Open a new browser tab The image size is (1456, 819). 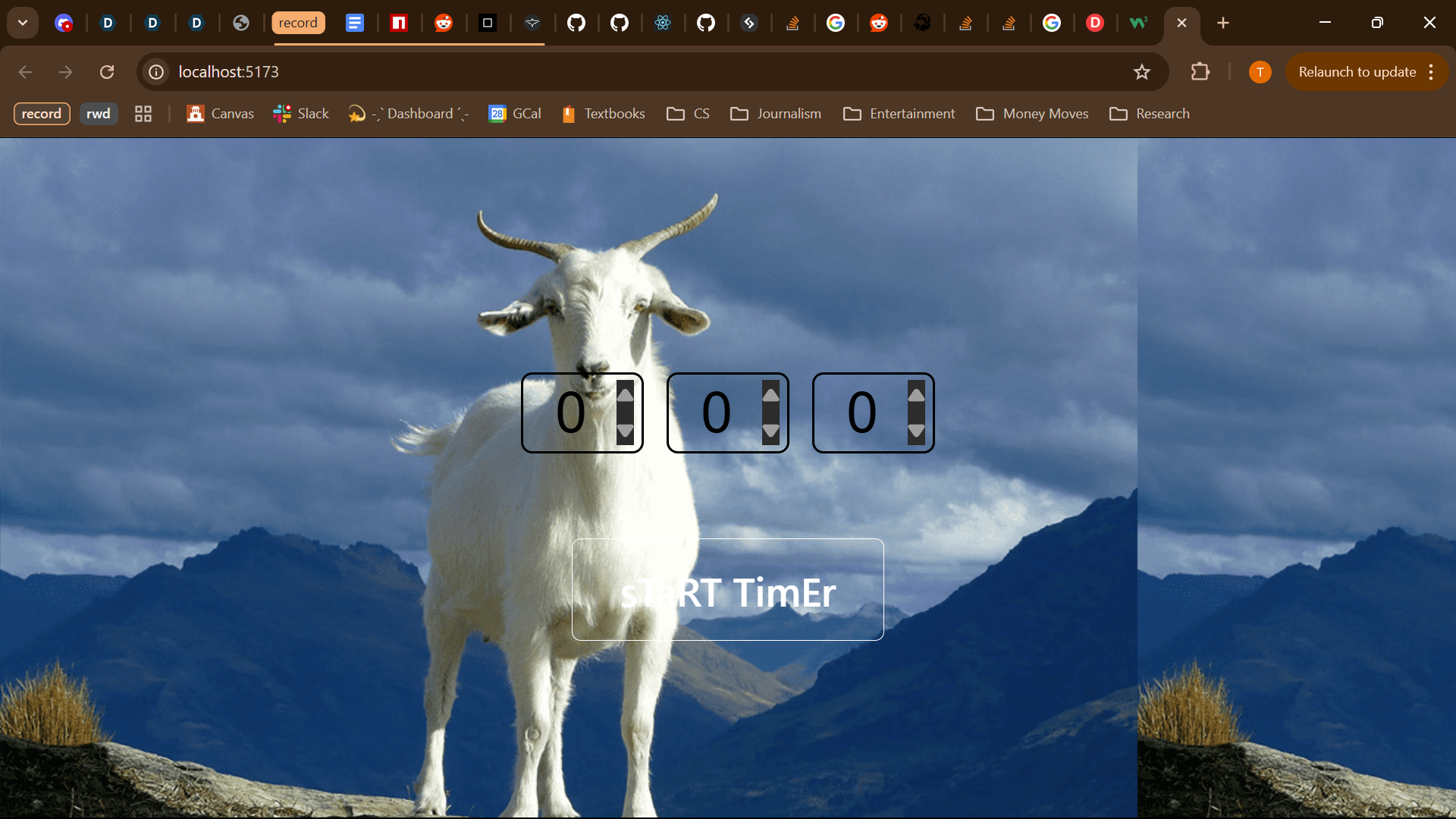[1222, 23]
